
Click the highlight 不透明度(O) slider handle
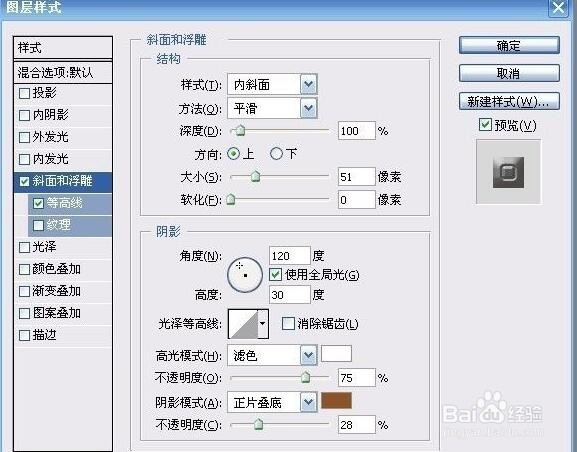305,378
